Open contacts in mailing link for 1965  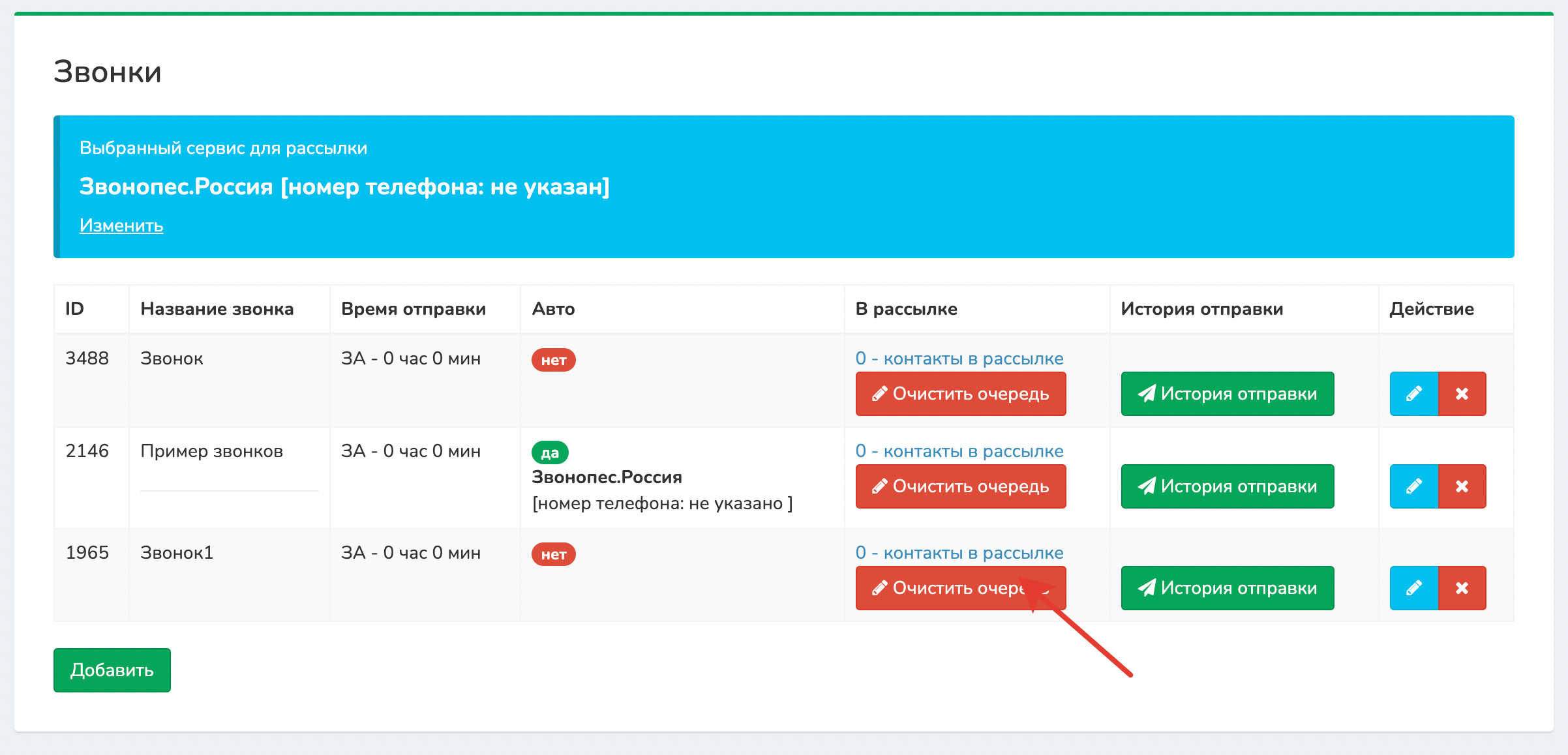coord(959,553)
